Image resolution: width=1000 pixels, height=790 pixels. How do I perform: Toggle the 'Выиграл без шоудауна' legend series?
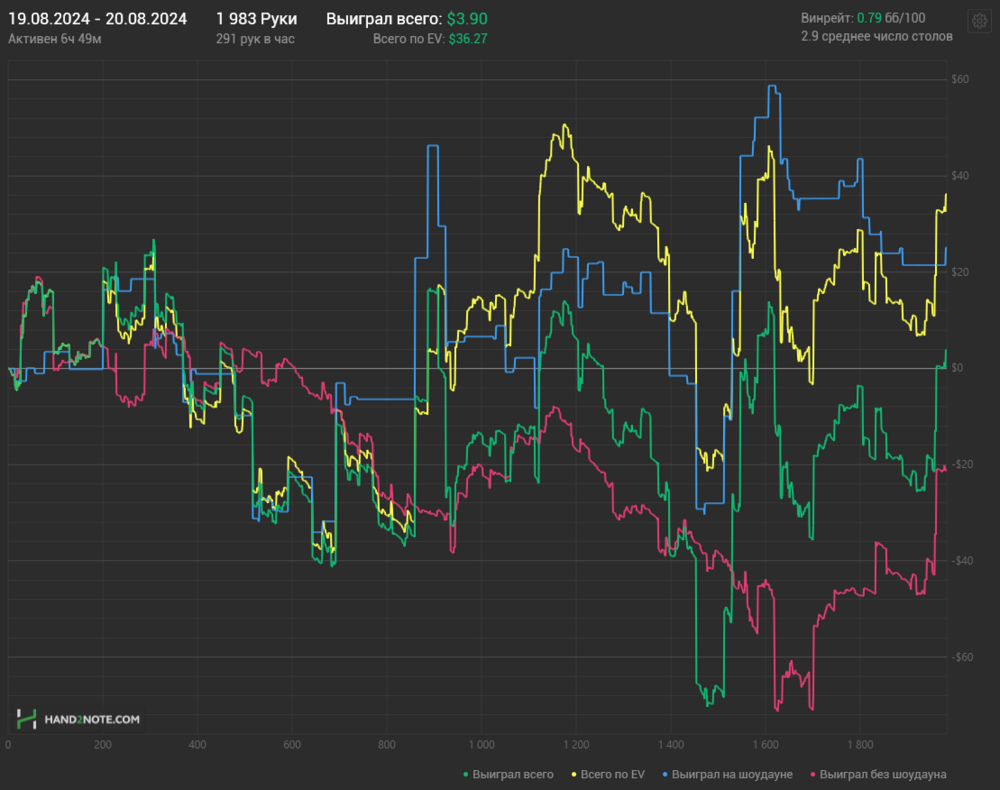pos(878,774)
